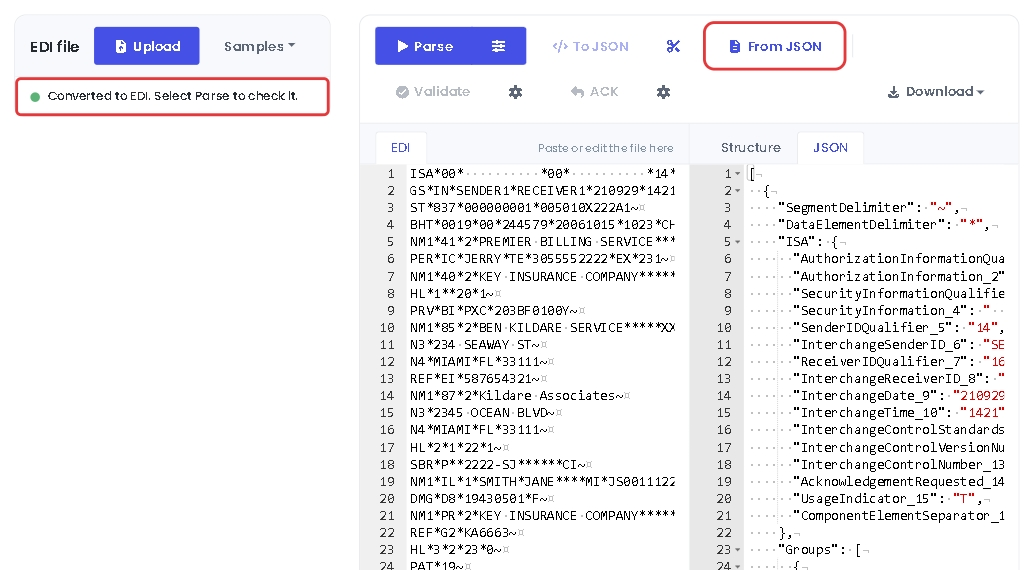Click the scissors split icon
1034x570 pixels.
(673, 46)
